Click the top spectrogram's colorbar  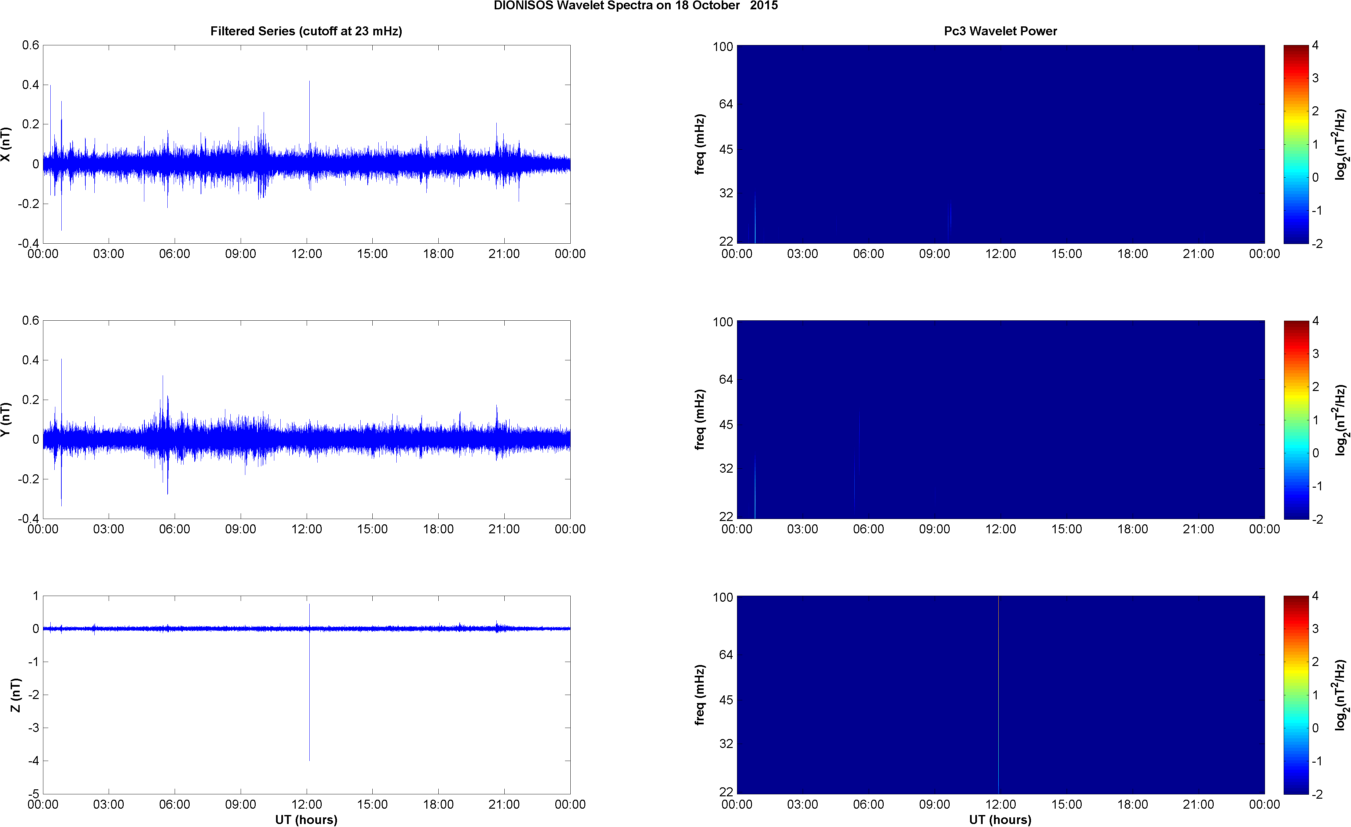pyautogui.click(x=1295, y=144)
